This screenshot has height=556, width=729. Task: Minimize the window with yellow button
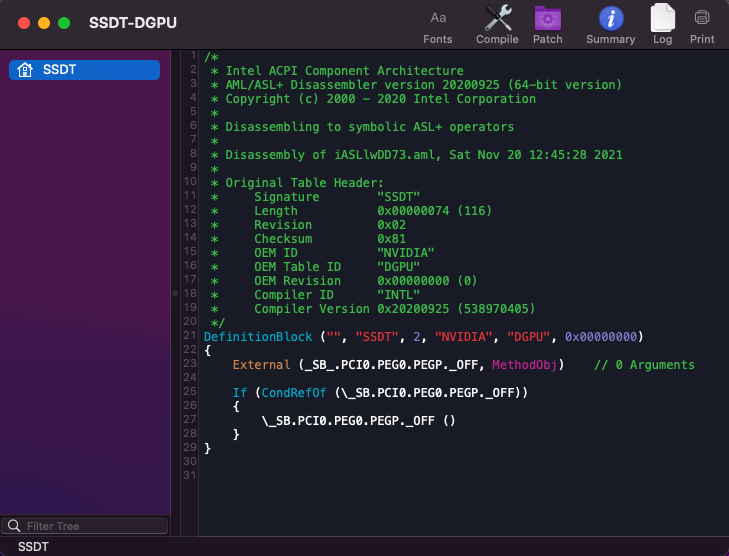pos(44,22)
